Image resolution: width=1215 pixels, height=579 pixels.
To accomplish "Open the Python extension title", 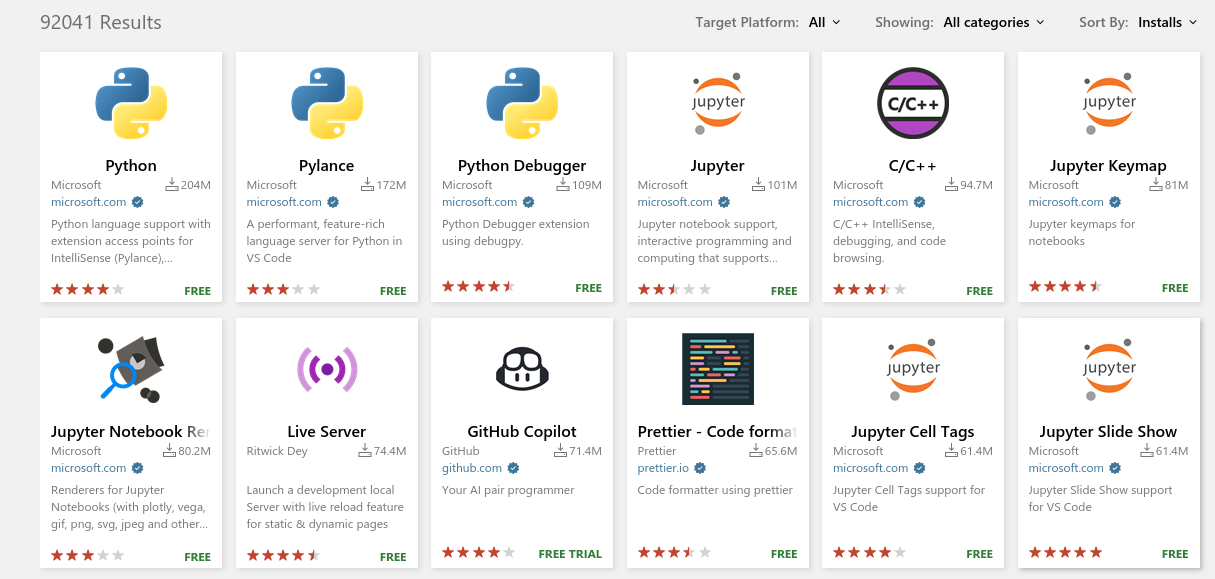I will [131, 166].
